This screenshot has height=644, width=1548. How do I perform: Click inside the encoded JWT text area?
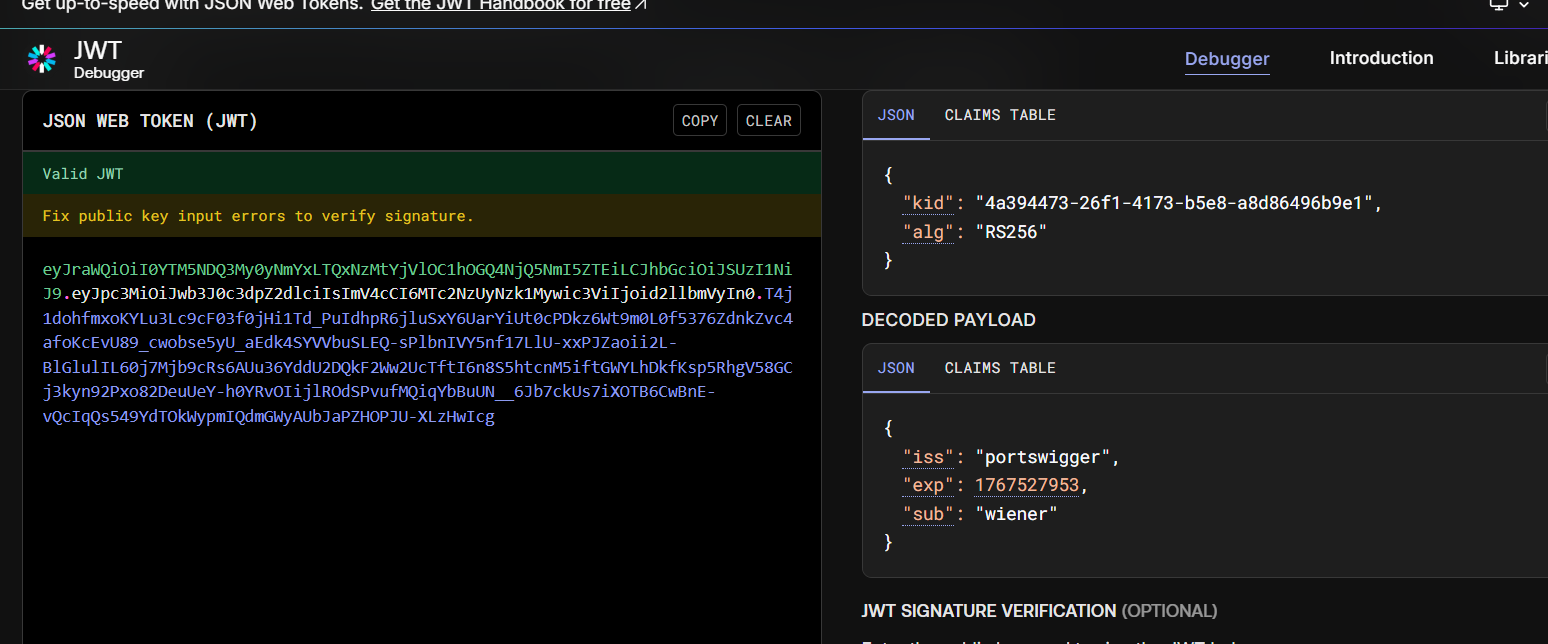point(420,520)
